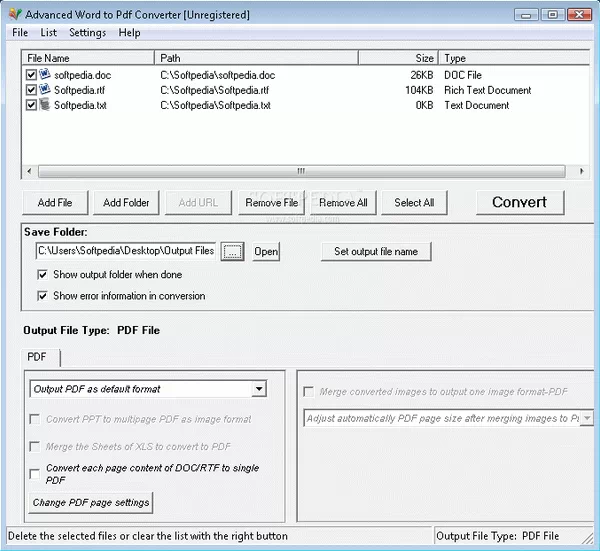Click the Remove All button
Image resolution: width=600 pixels, height=551 pixels.
click(x=343, y=202)
